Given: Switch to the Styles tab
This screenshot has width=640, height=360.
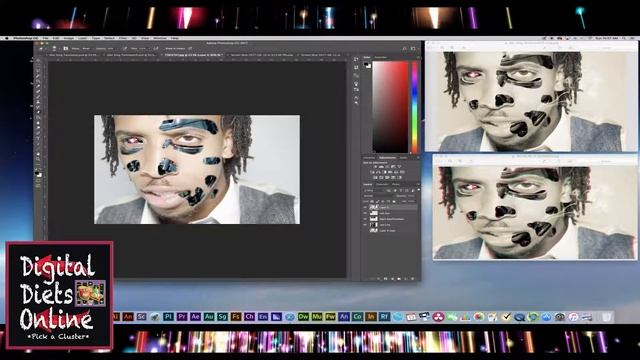Looking at the screenshot, I should pos(403,158).
